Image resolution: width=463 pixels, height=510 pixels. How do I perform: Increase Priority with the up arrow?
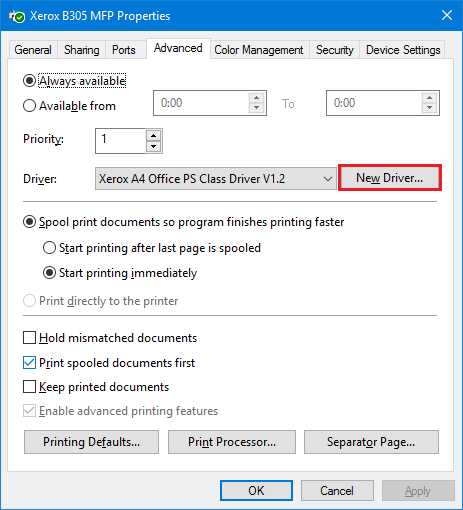click(x=153, y=136)
